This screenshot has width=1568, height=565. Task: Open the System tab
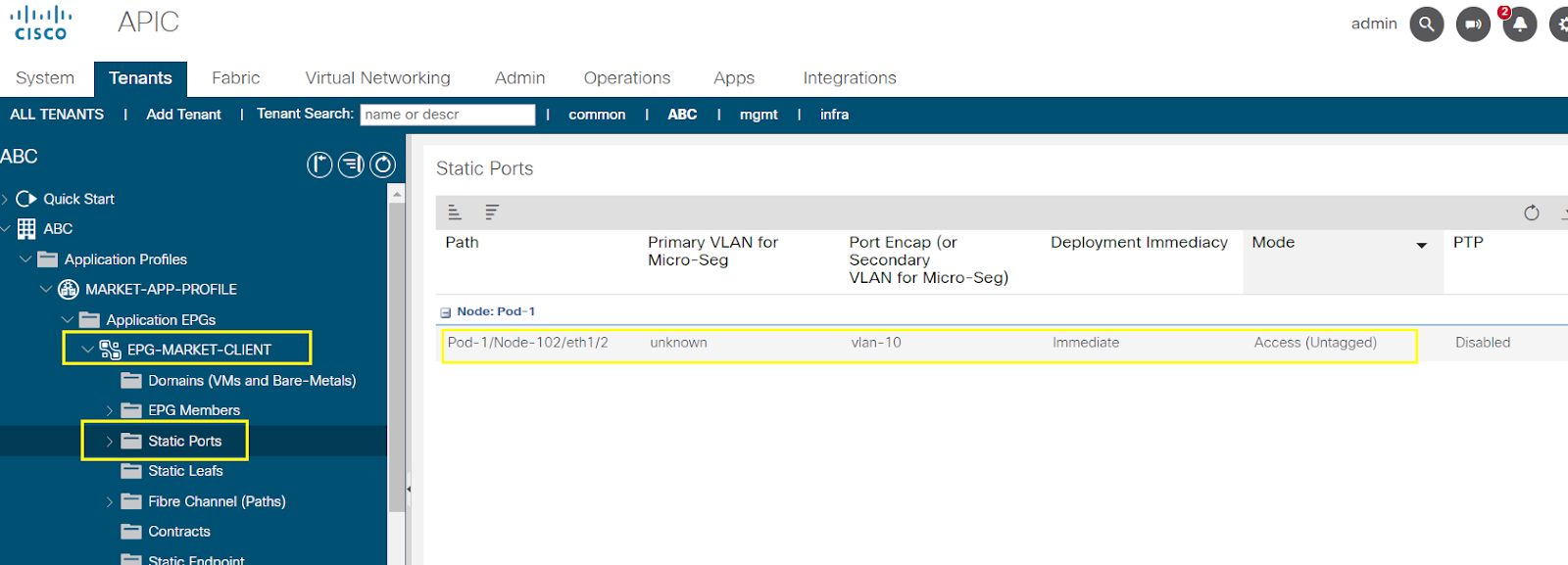coord(45,78)
